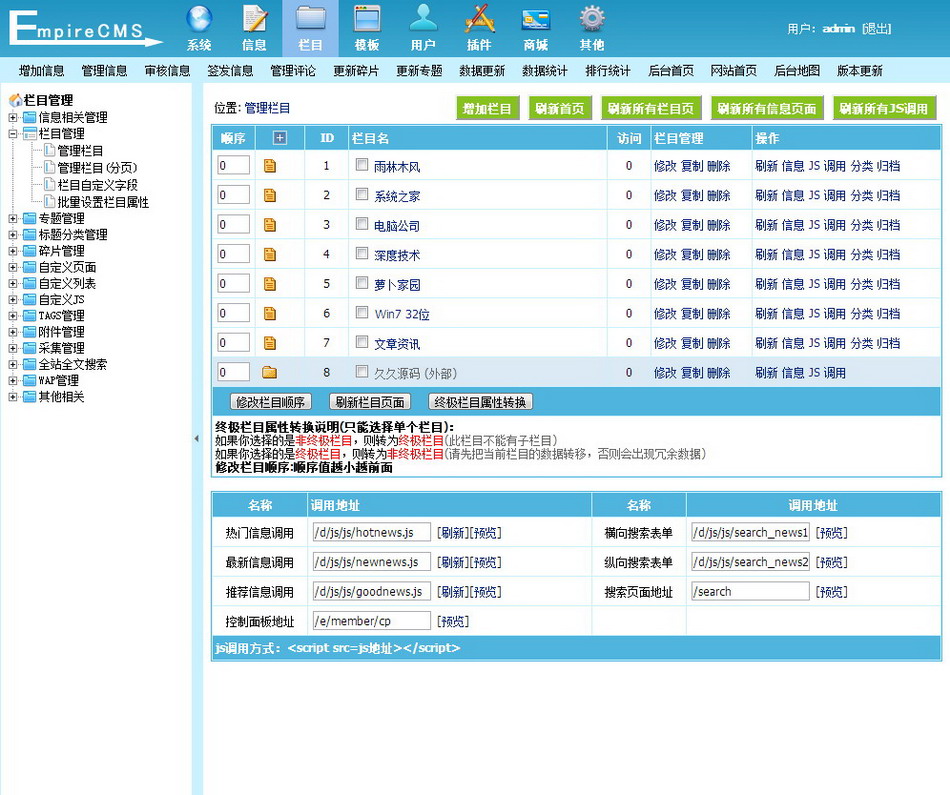Tick the checkbox for 深度技术
This screenshot has height=795, width=950.
362,253
